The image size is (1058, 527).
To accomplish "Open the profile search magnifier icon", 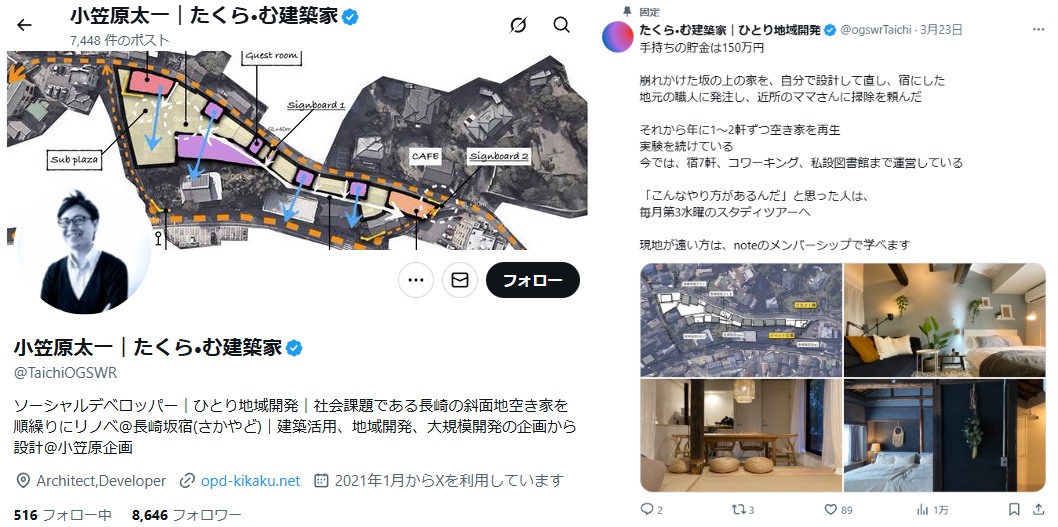I will [x=561, y=25].
